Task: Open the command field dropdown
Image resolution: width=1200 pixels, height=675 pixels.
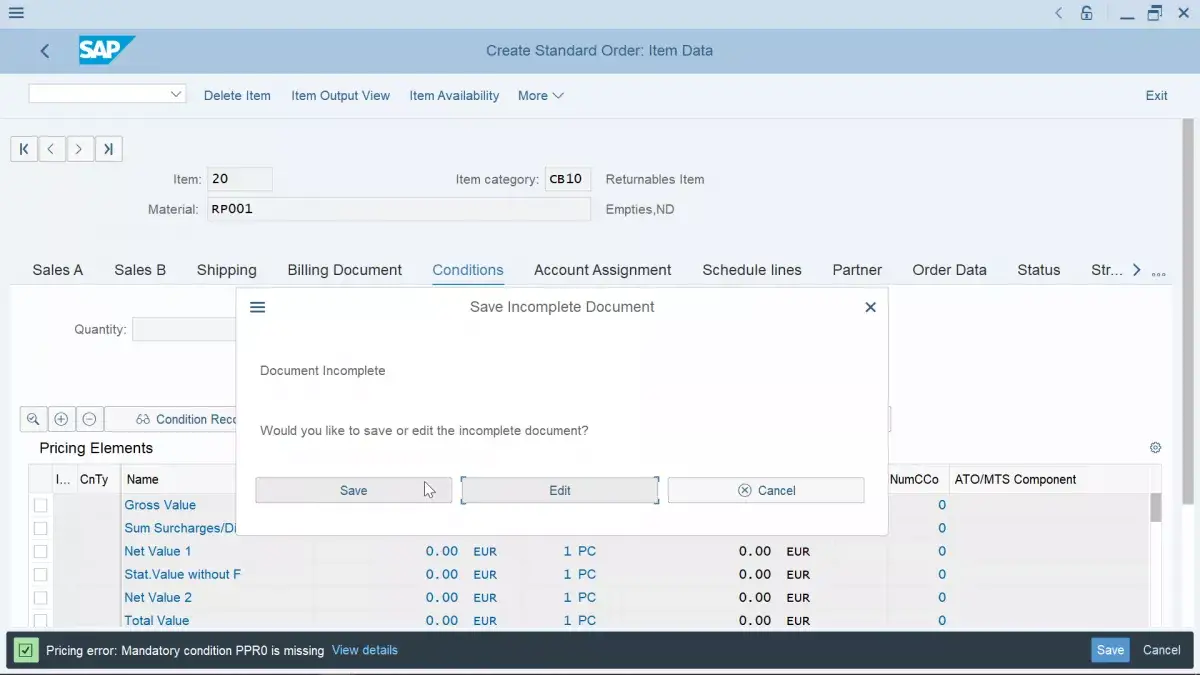Action: tap(176, 94)
